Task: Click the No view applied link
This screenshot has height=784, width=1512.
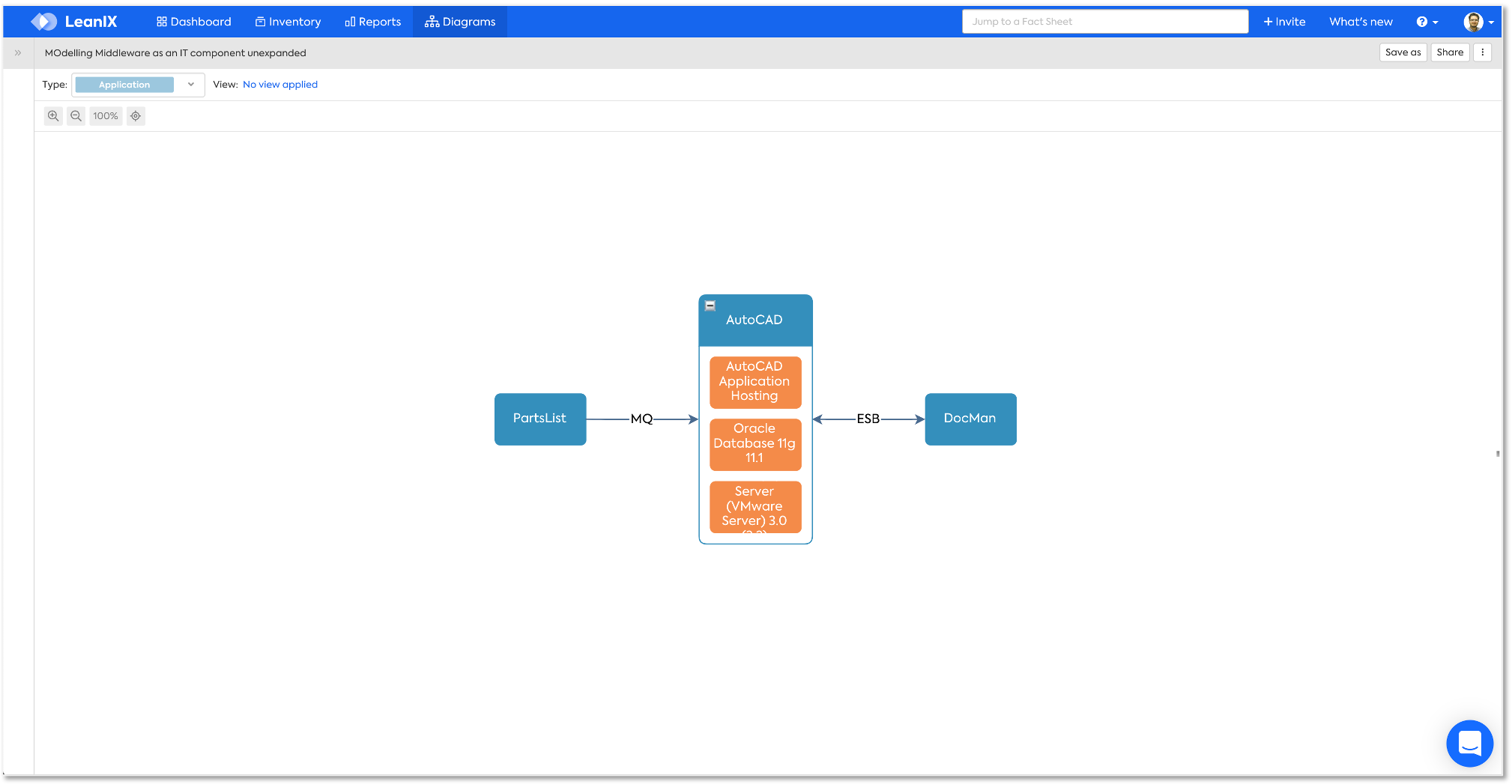Action: 280,85
